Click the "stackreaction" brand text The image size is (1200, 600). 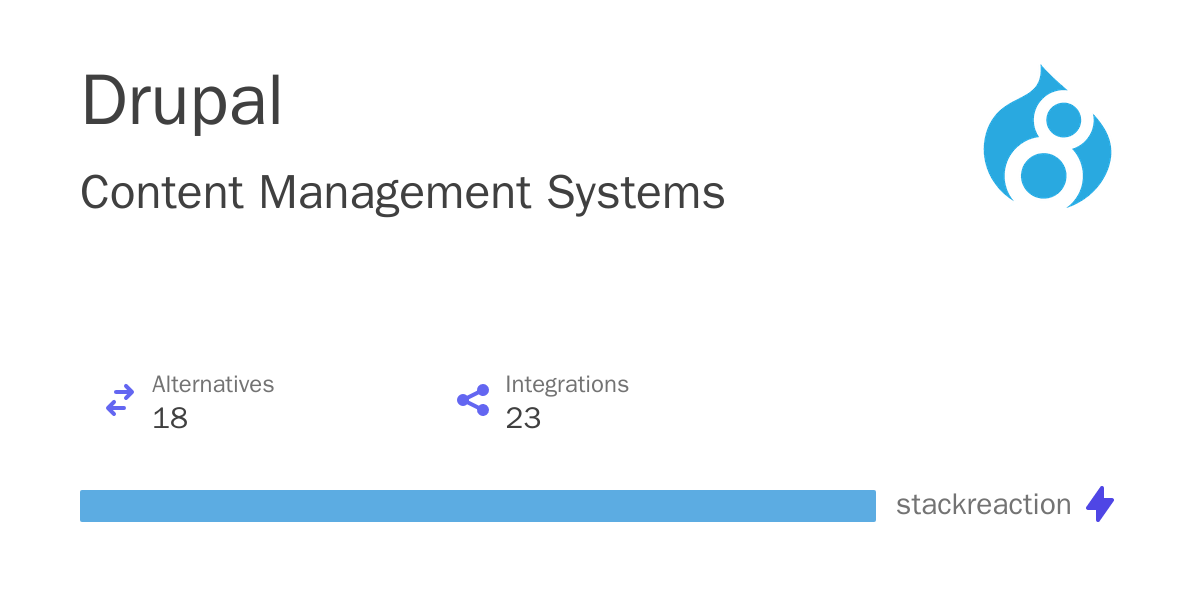[983, 505]
